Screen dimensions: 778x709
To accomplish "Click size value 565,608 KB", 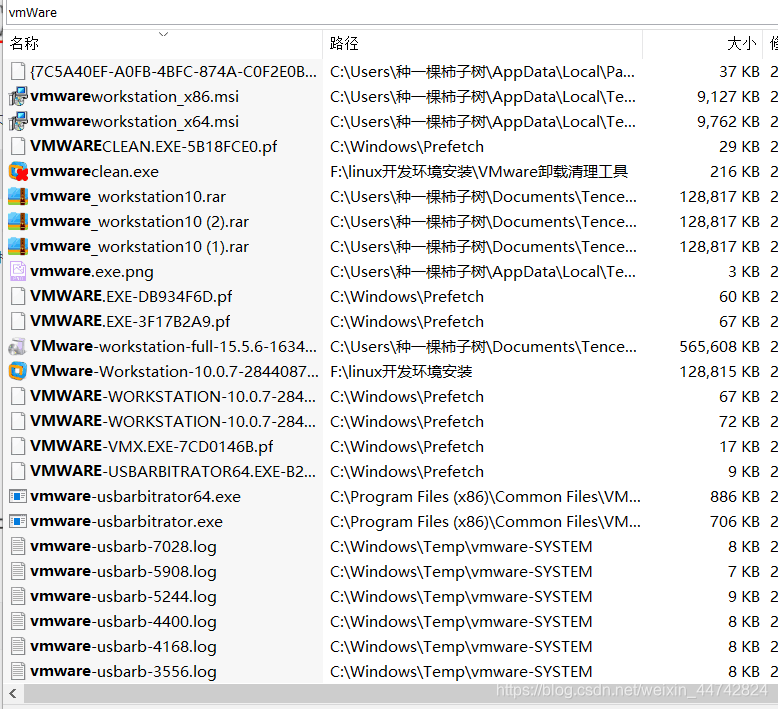I will 719,346.
